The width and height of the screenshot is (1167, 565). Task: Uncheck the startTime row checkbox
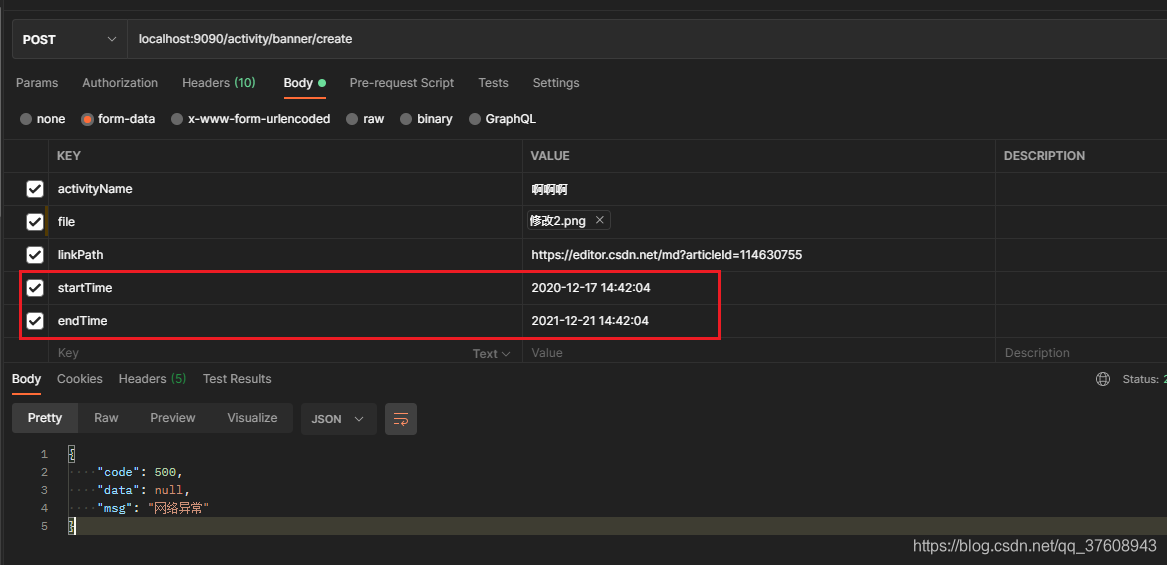pos(34,287)
